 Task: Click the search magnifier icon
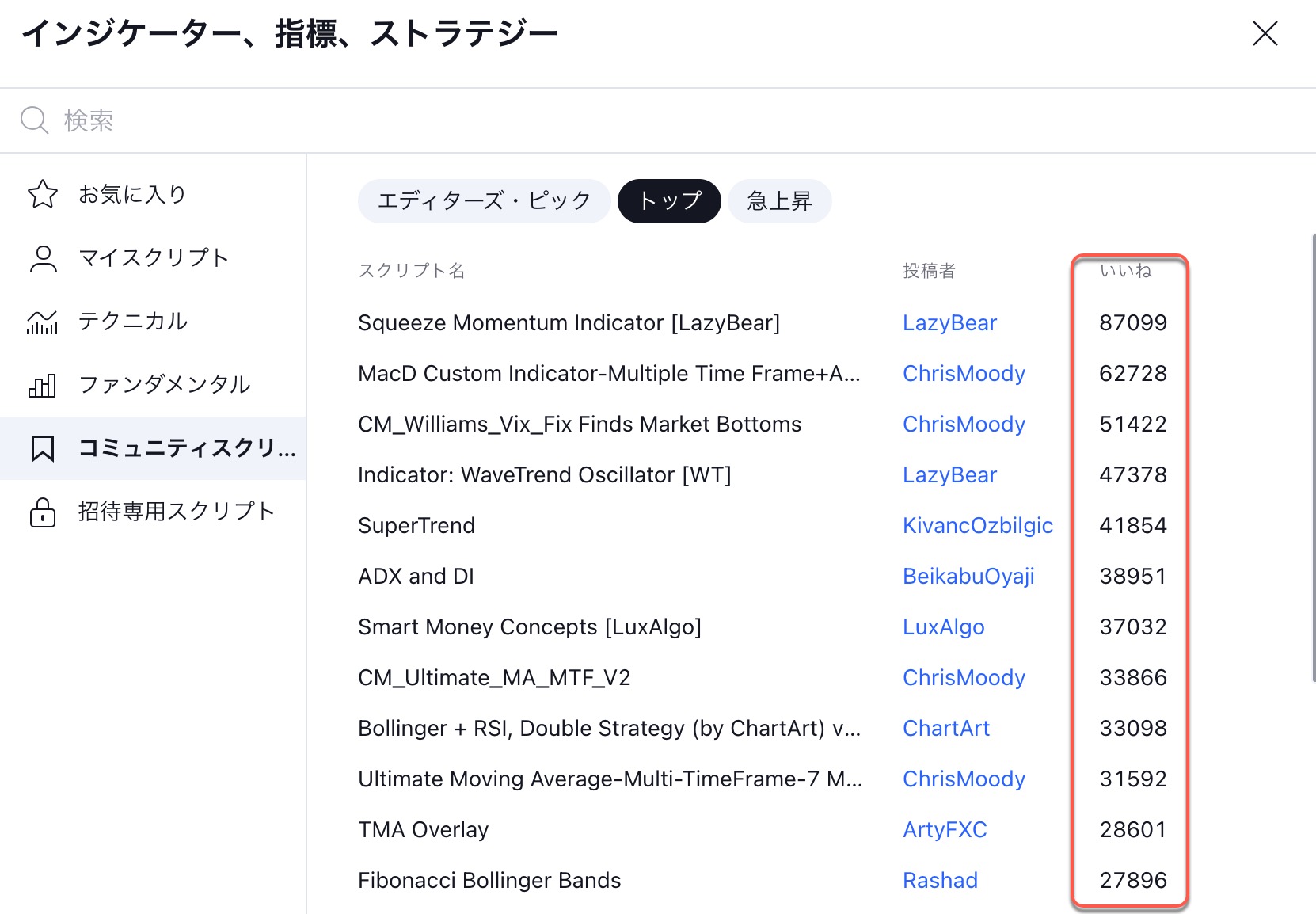(34, 120)
